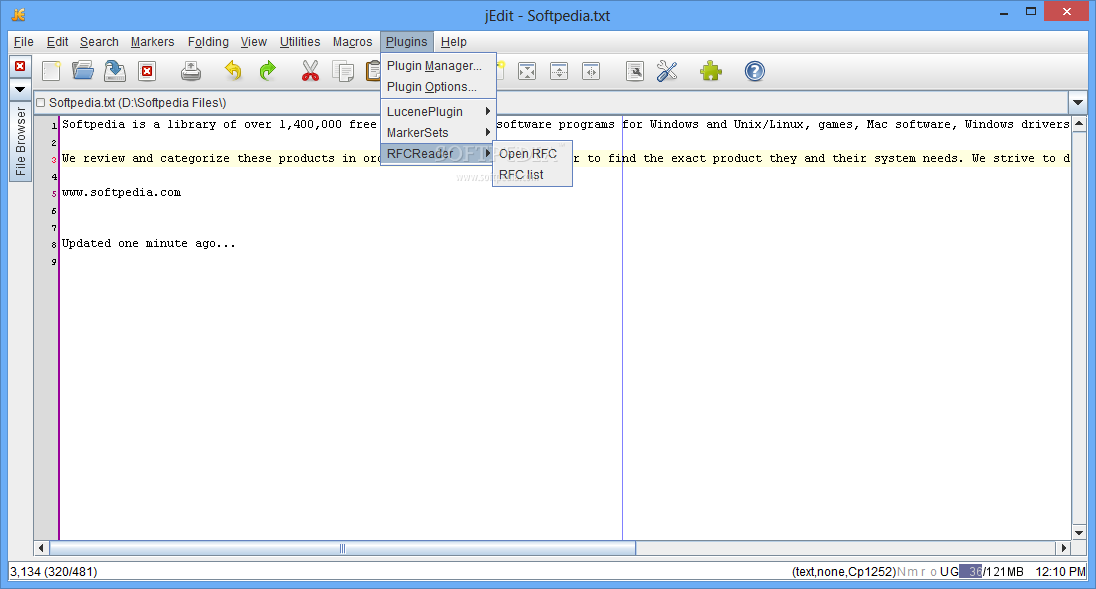Choose Open RFC in the submenu

tap(532, 154)
